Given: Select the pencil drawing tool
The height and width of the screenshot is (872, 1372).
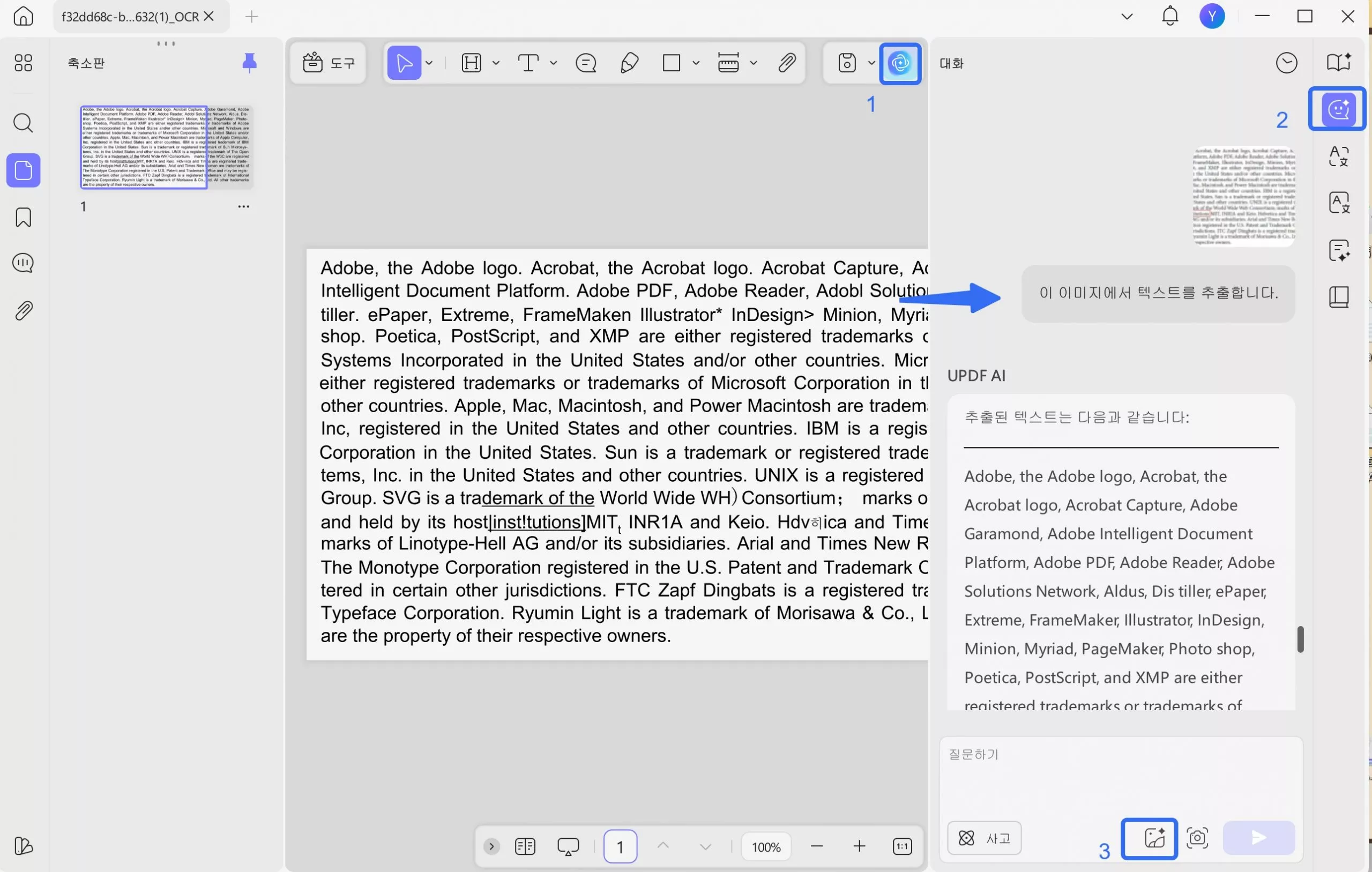Looking at the screenshot, I should (x=629, y=63).
